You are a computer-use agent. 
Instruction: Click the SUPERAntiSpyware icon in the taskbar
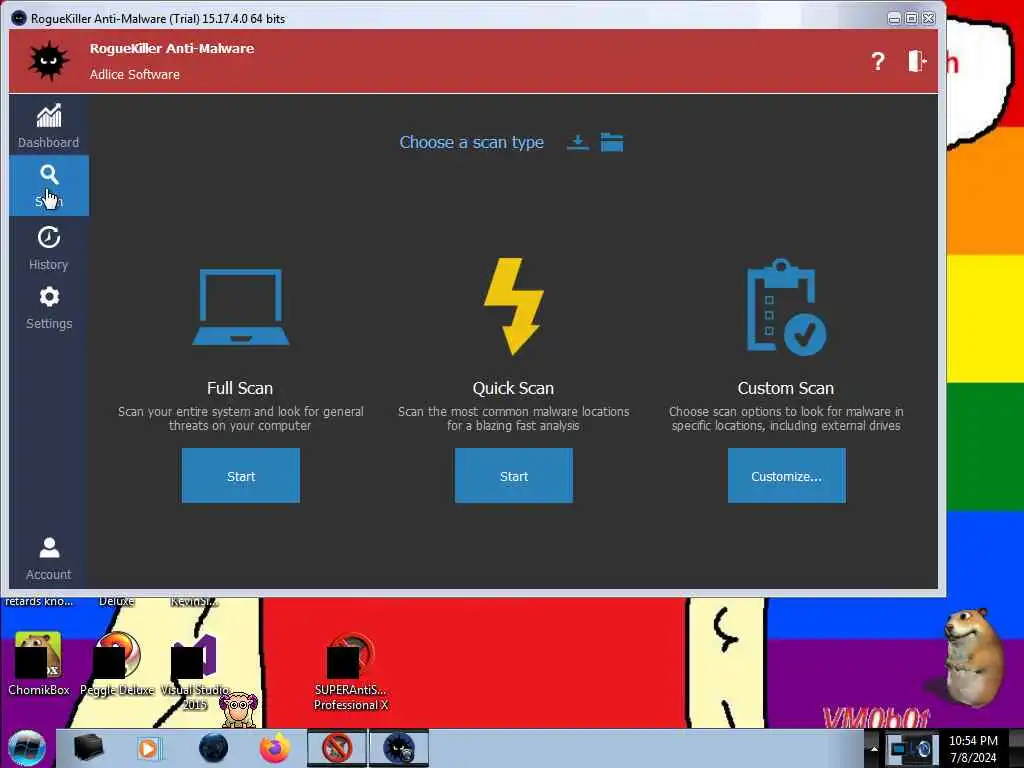(337, 748)
